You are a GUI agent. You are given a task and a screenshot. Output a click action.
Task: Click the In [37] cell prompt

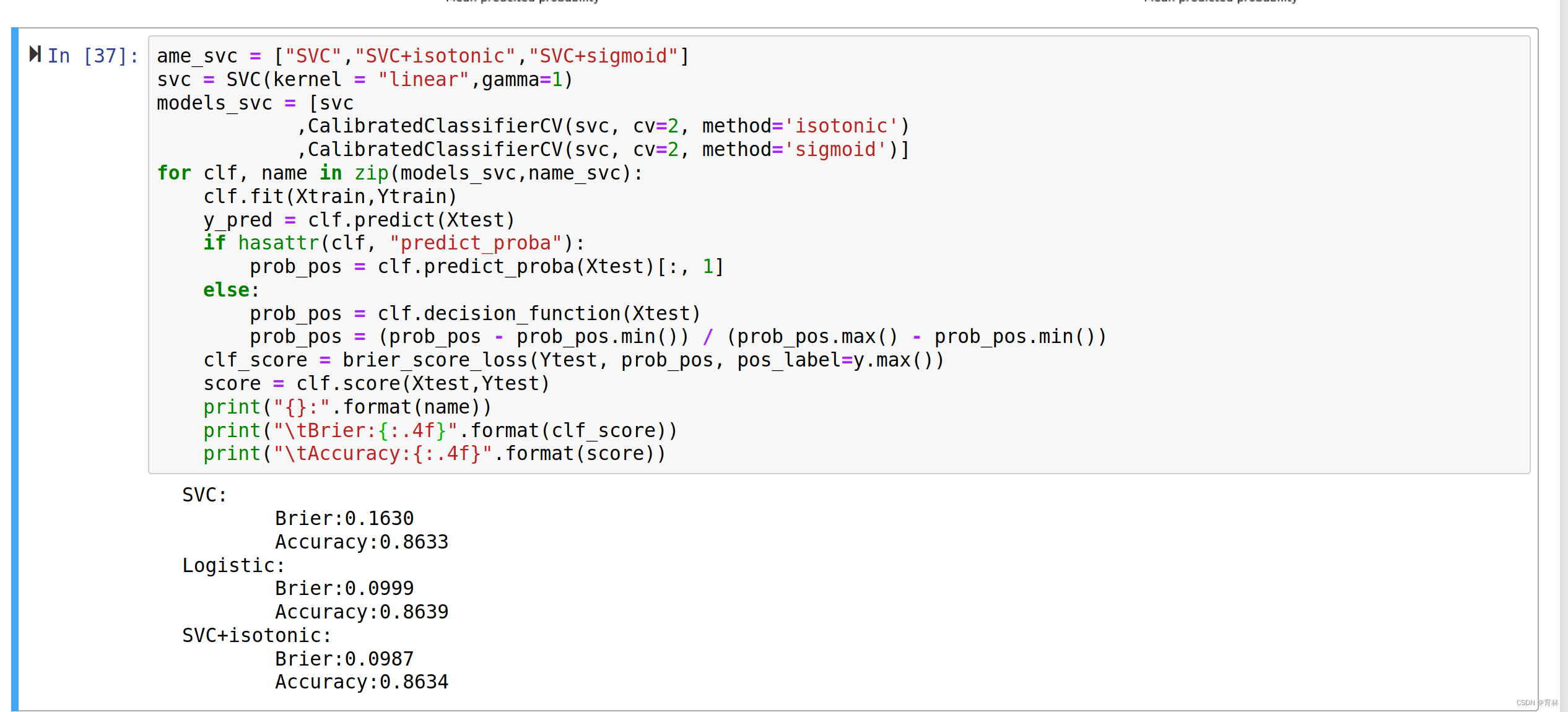[x=93, y=56]
